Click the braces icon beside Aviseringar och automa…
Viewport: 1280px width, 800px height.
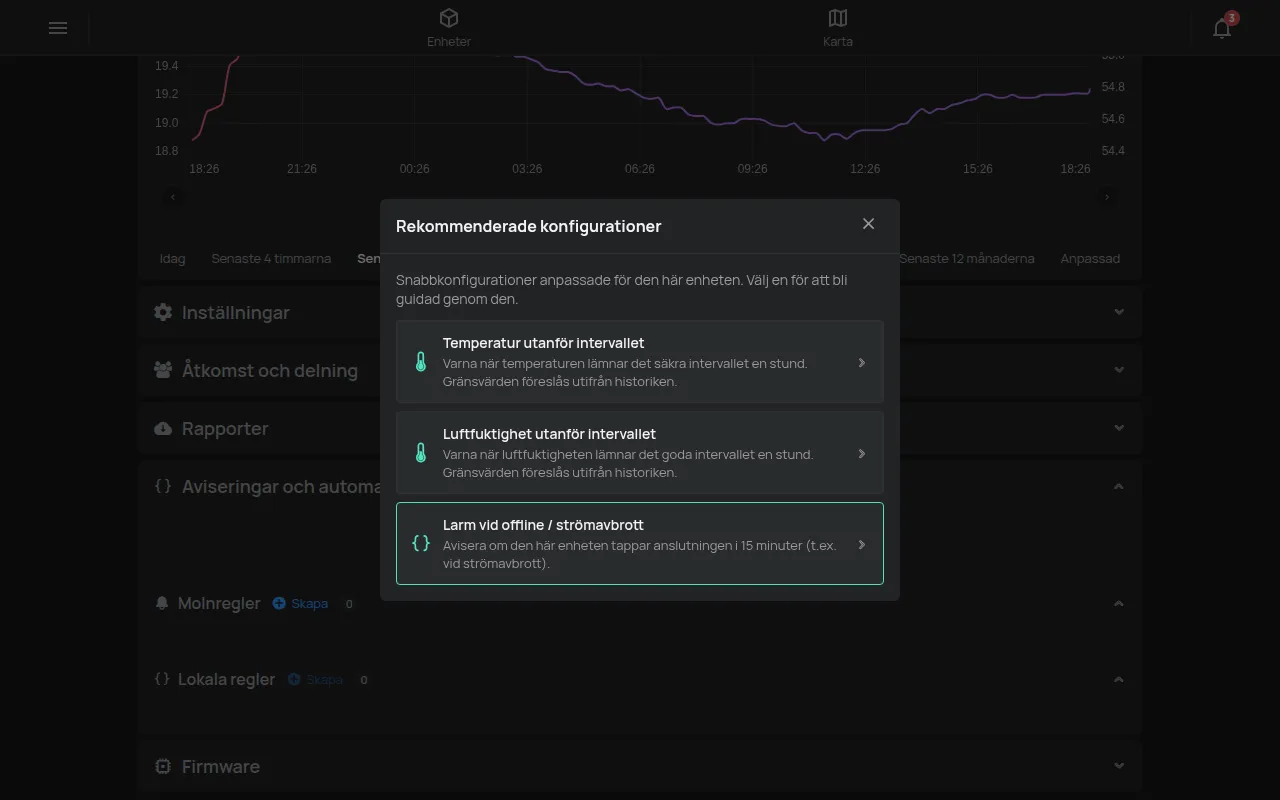tap(163, 486)
